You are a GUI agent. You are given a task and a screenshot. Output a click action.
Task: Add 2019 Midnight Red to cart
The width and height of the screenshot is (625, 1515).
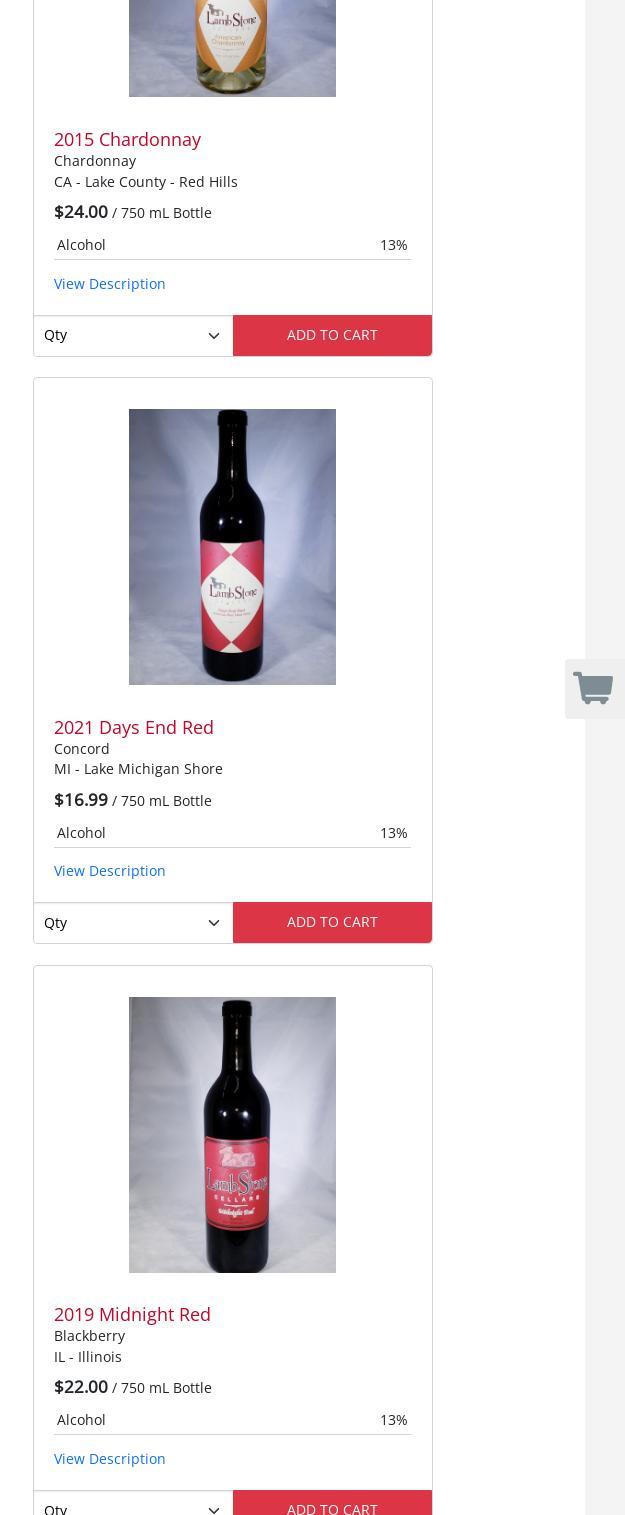(332, 1505)
